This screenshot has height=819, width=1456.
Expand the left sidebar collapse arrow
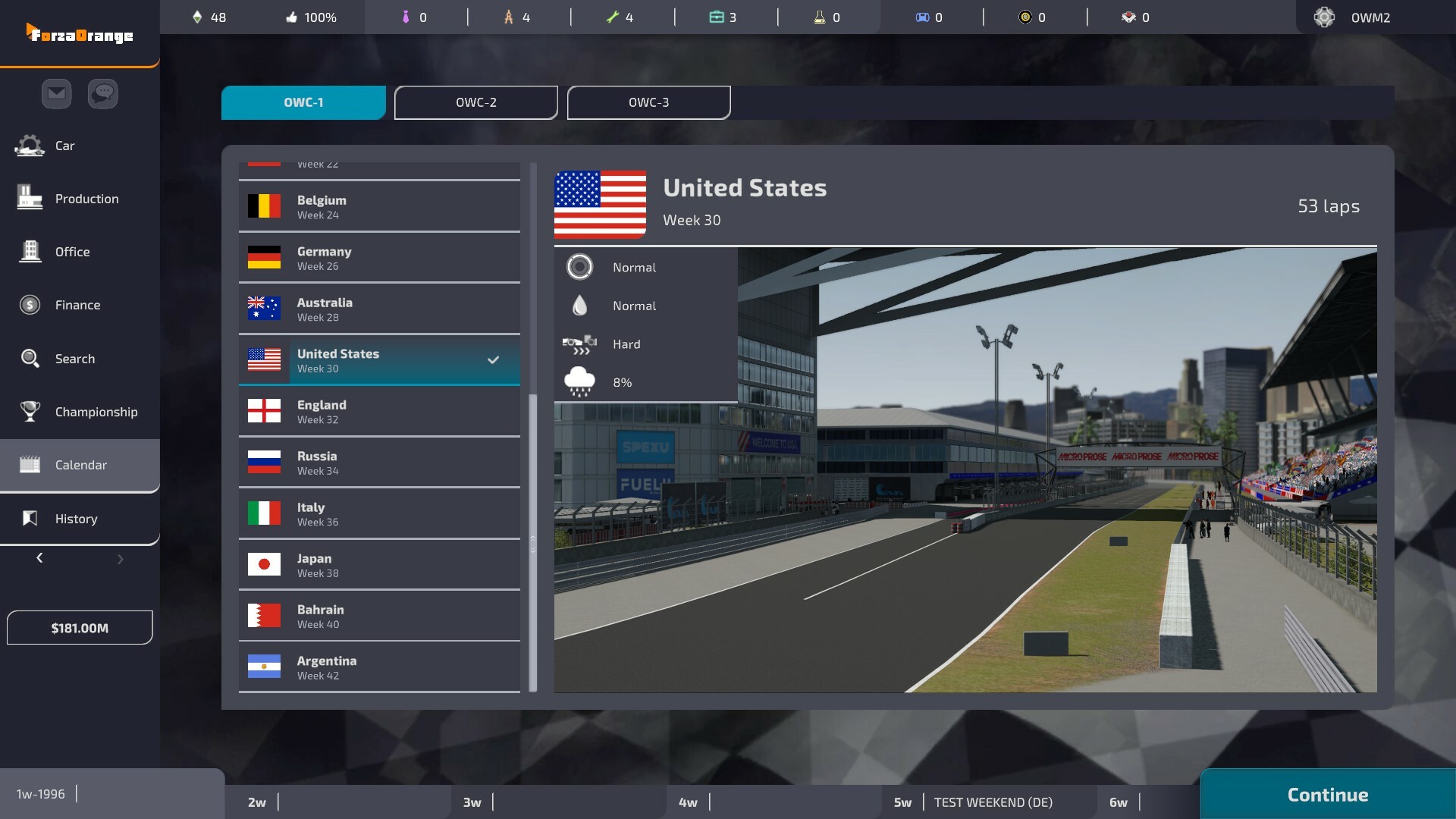coord(39,558)
